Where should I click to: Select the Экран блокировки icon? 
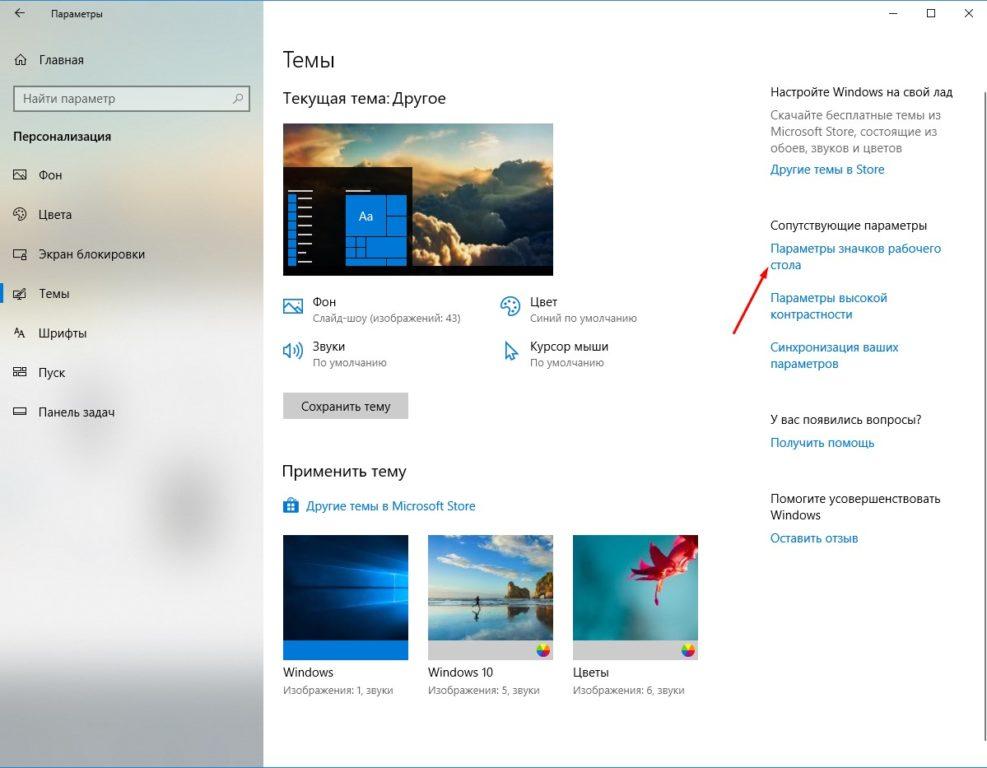(x=20, y=254)
